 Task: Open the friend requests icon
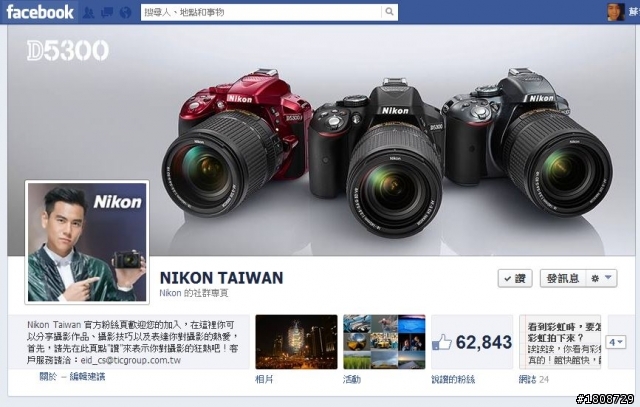pyautogui.click(x=89, y=13)
